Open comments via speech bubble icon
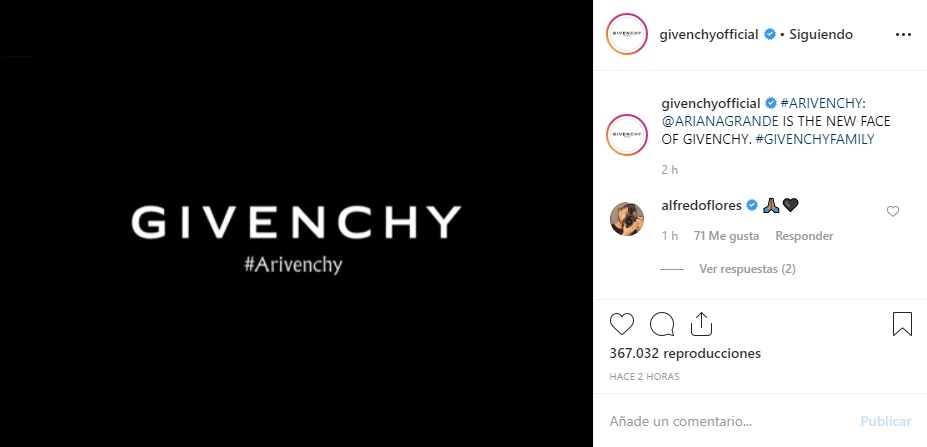The image size is (927, 447). coord(662,324)
